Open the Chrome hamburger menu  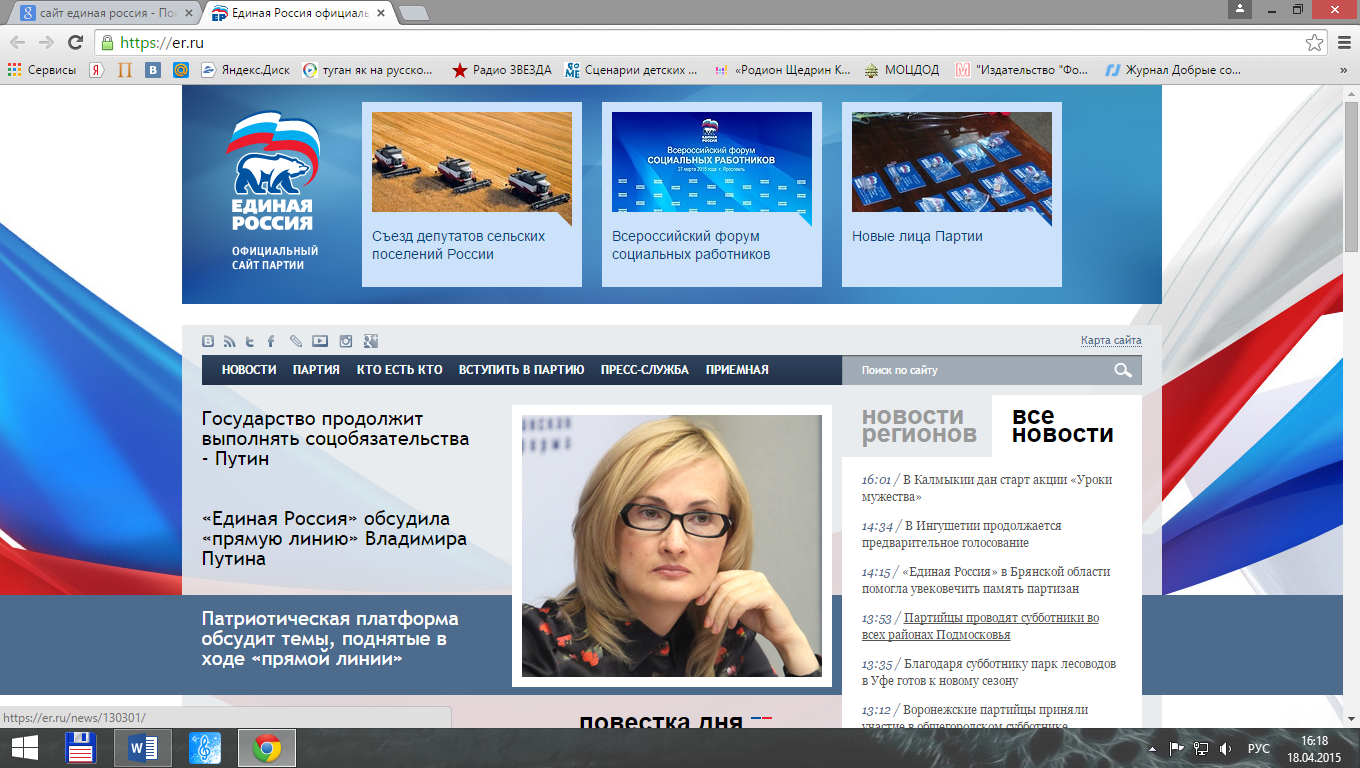point(1344,42)
